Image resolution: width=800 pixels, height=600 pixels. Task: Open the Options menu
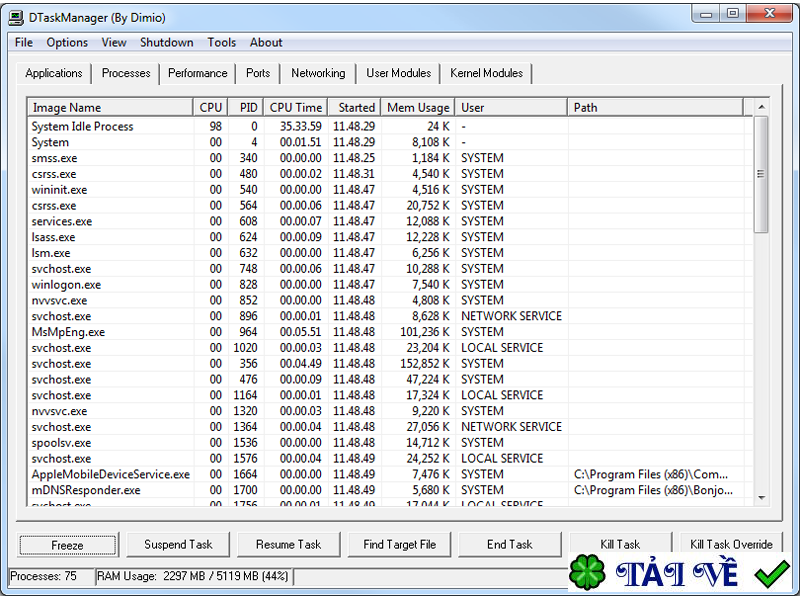pos(67,43)
